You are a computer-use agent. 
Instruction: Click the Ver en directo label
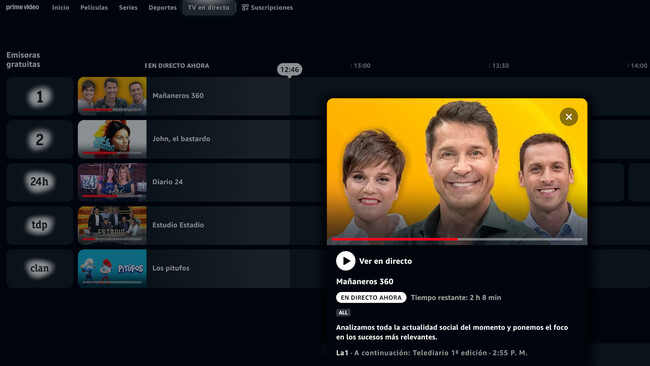point(386,261)
